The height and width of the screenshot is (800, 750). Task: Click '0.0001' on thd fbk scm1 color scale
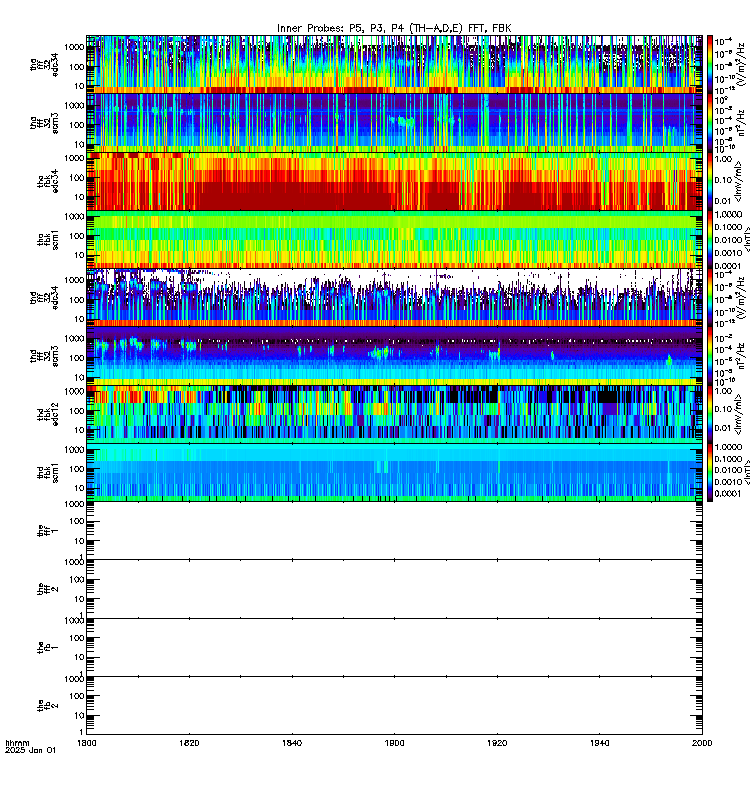click(x=728, y=493)
